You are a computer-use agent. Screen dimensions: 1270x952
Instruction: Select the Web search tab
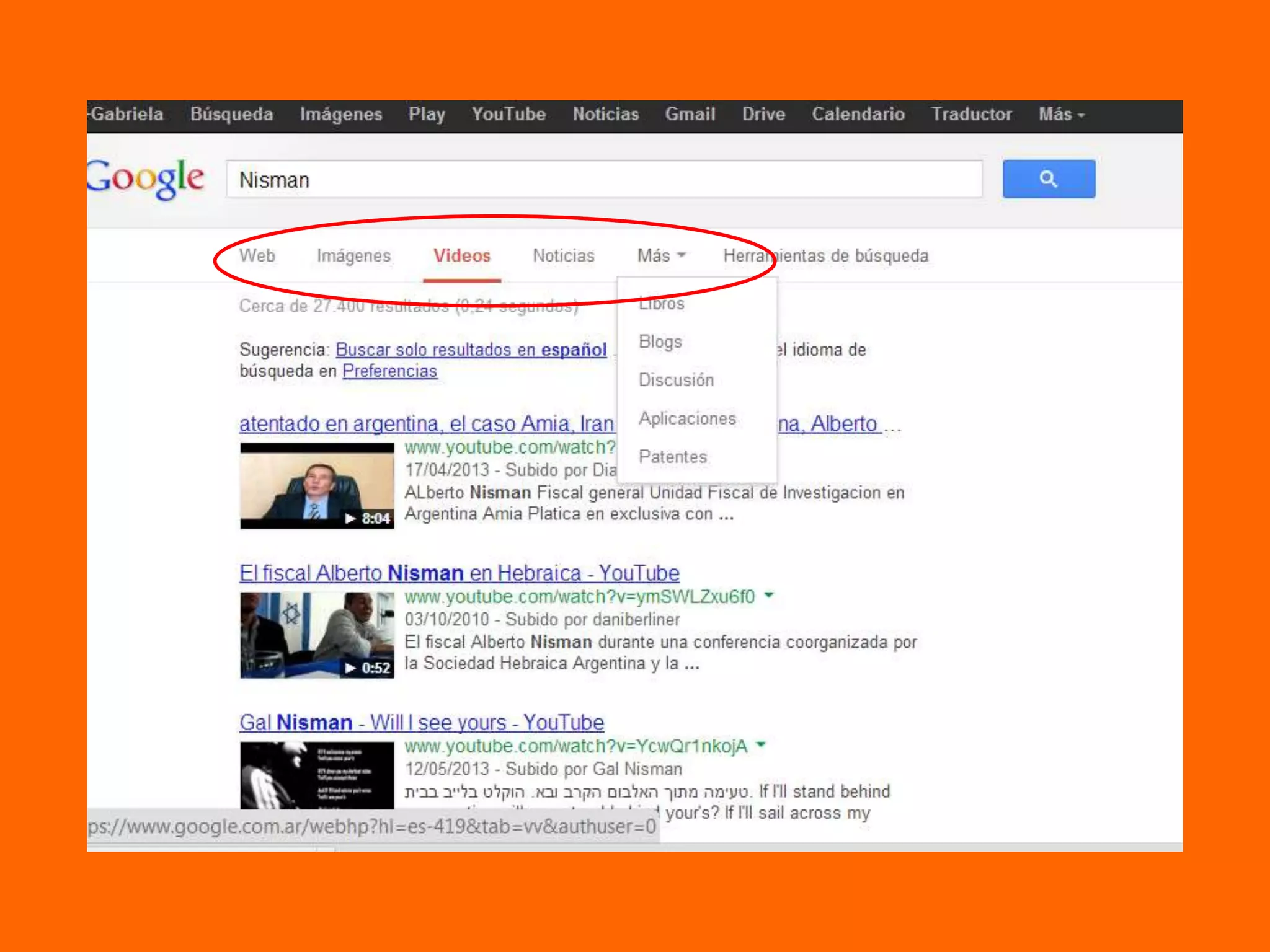pyautogui.click(x=257, y=255)
